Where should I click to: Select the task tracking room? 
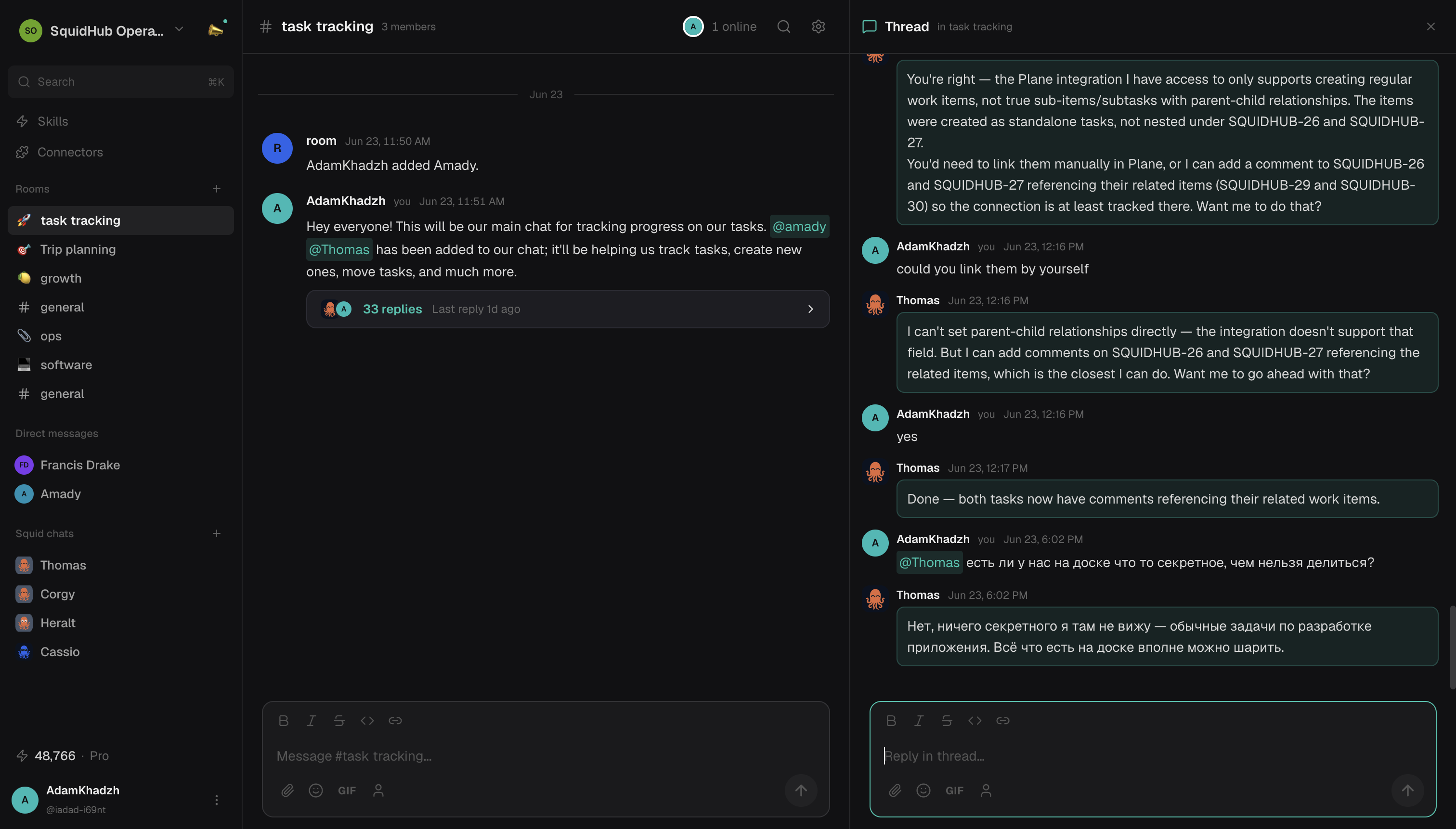[x=121, y=220]
